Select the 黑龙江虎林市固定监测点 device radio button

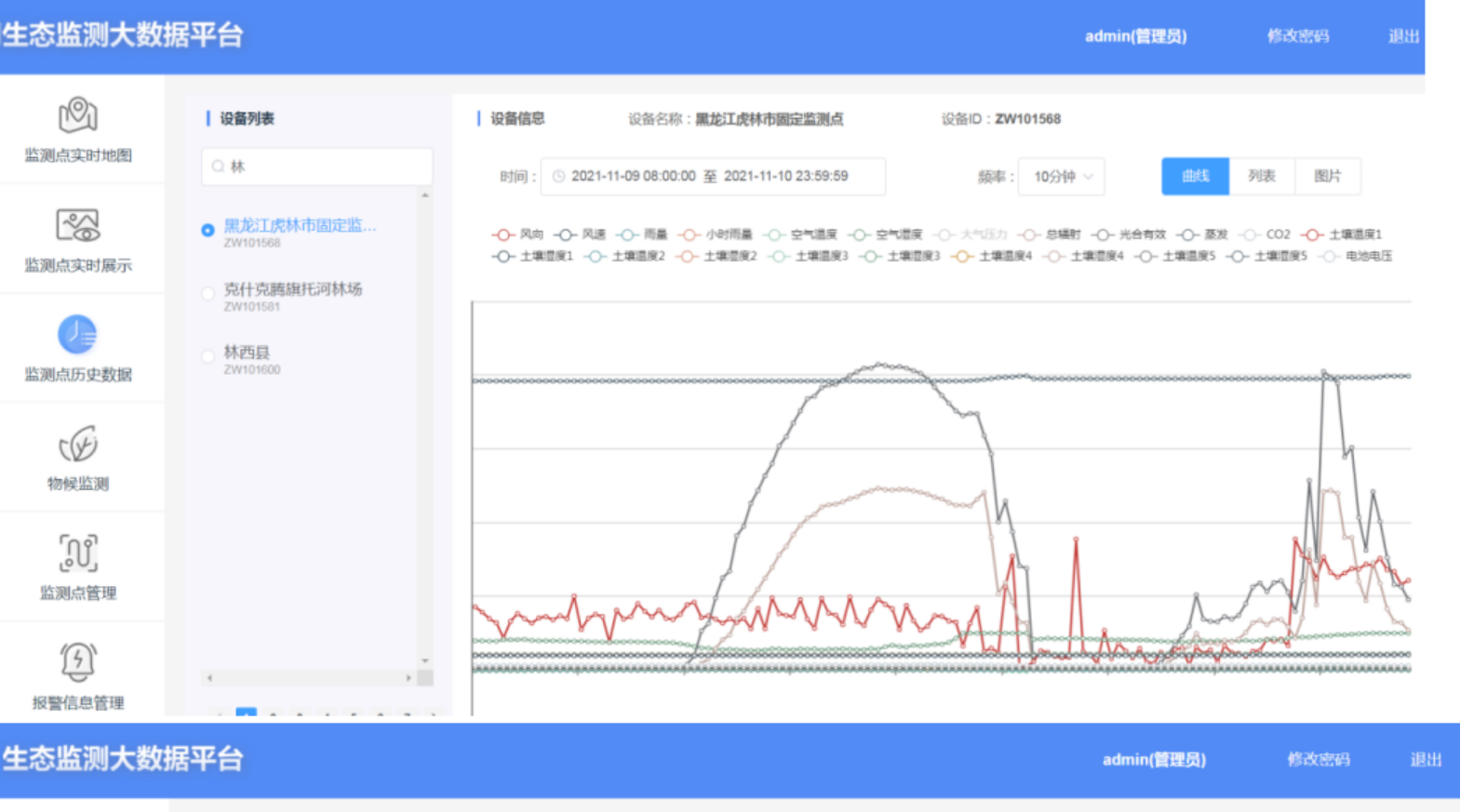pos(208,230)
